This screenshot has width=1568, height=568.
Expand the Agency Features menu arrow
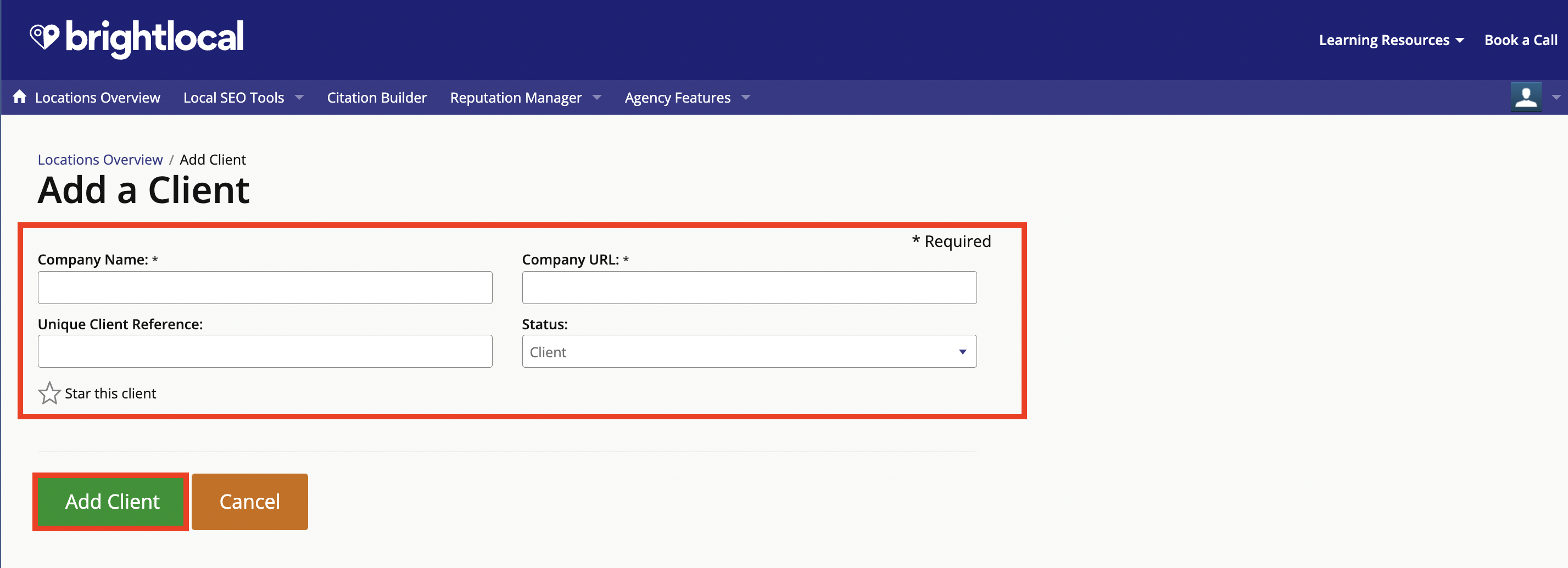[746, 97]
